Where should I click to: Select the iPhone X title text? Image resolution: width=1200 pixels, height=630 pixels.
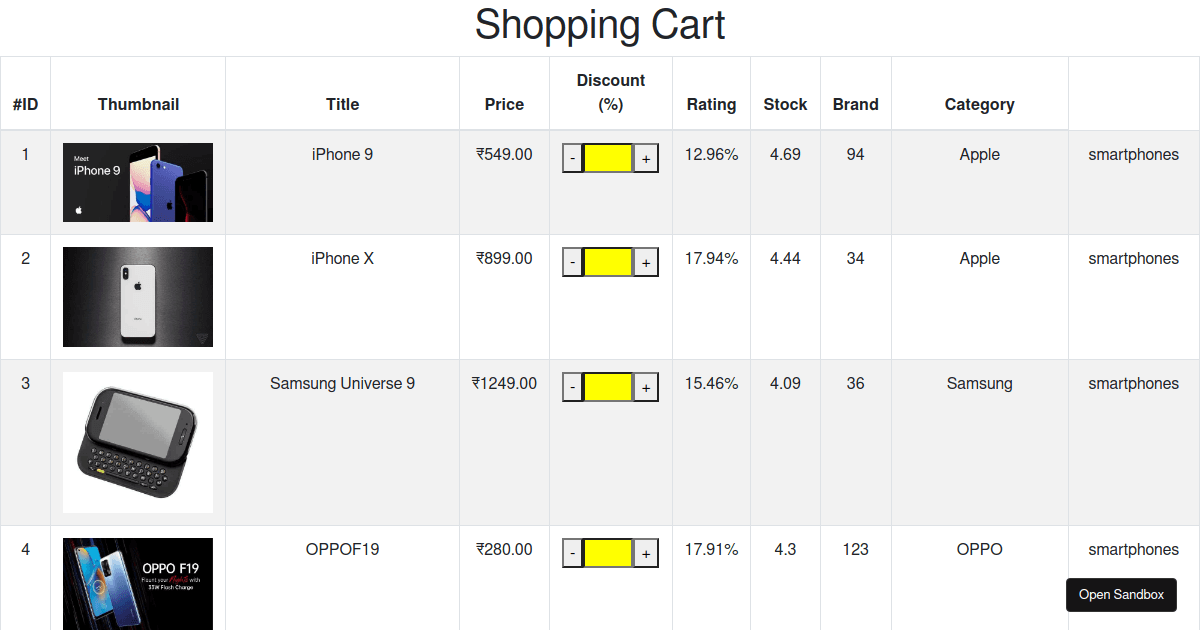coord(342,258)
